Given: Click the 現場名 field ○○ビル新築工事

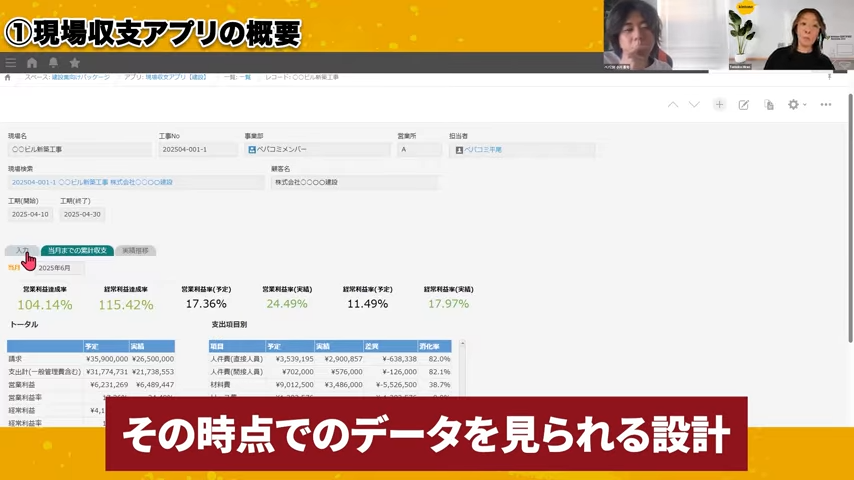Looking at the screenshot, I should 80,149.
